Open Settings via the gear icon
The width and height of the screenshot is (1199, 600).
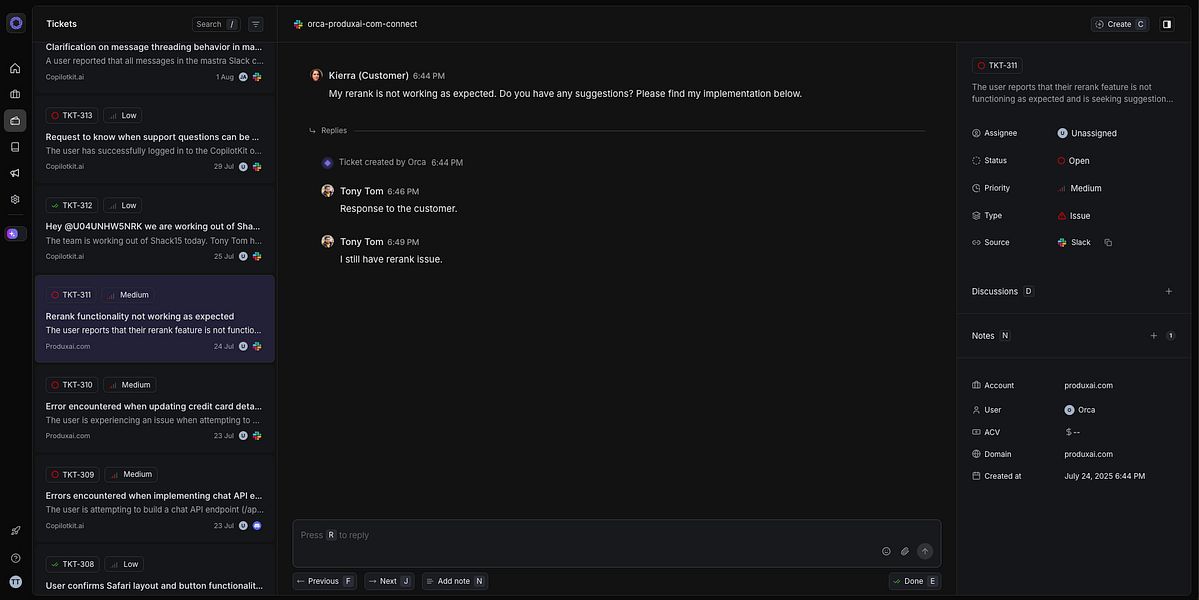pos(14,198)
